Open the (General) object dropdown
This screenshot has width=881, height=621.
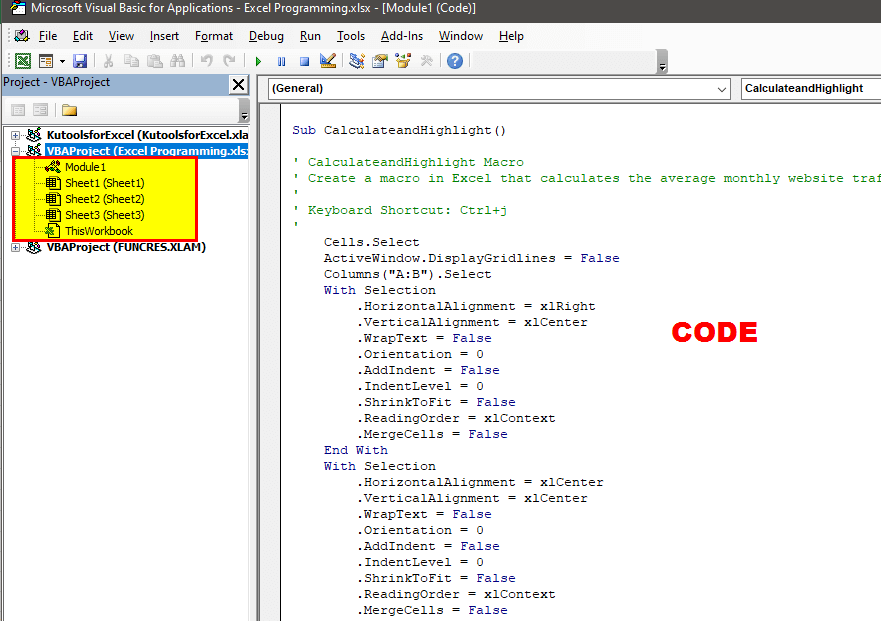point(723,90)
